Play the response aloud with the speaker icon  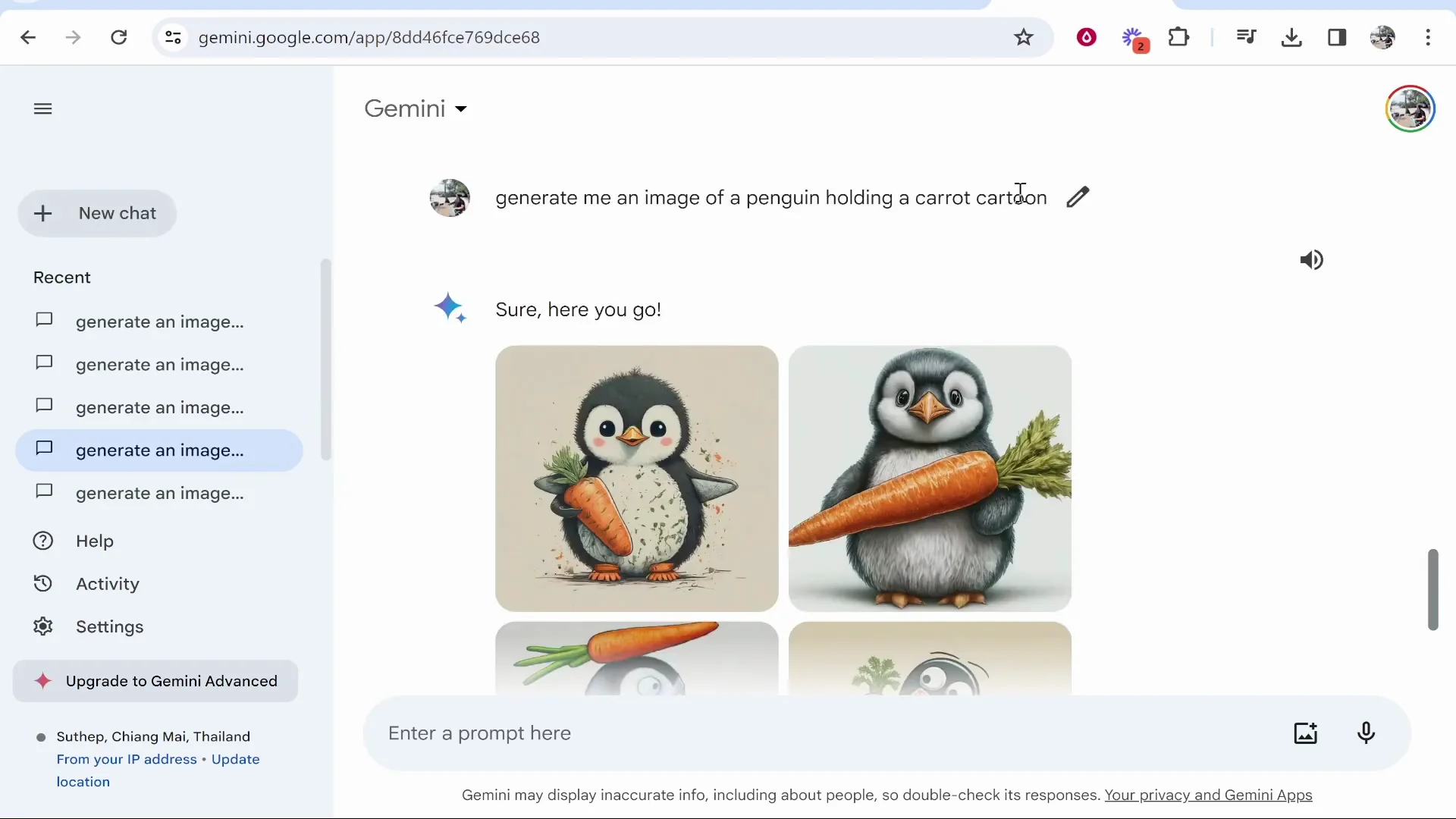click(x=1312, y=260)
